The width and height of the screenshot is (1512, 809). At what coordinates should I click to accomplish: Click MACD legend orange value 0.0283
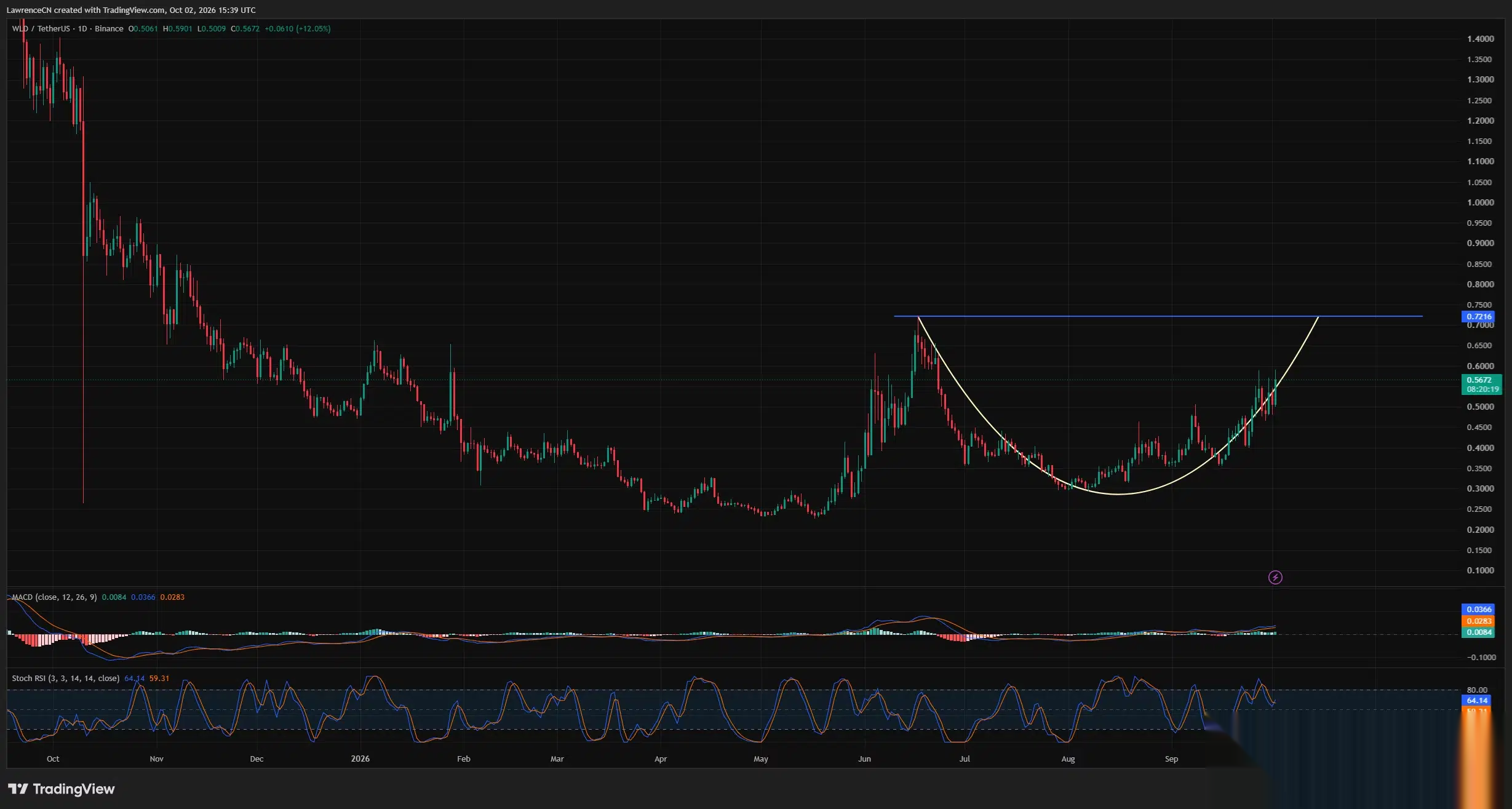tap(172, 597)
